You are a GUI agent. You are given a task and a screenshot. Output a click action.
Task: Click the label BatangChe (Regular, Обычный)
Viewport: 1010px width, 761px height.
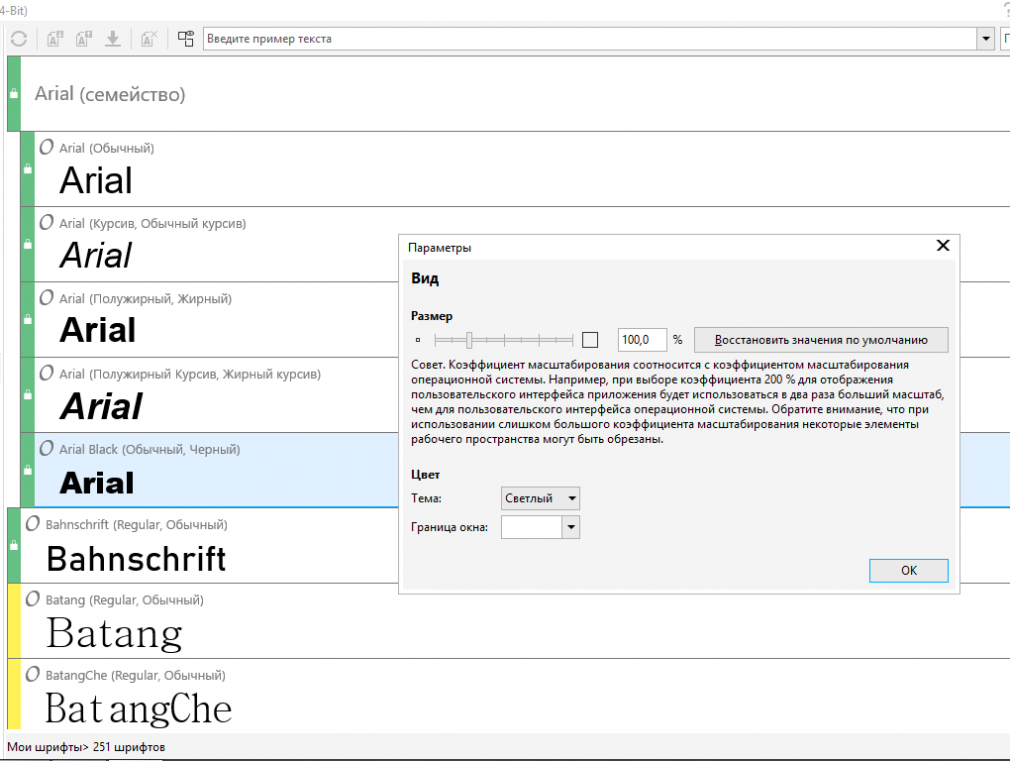136,675
